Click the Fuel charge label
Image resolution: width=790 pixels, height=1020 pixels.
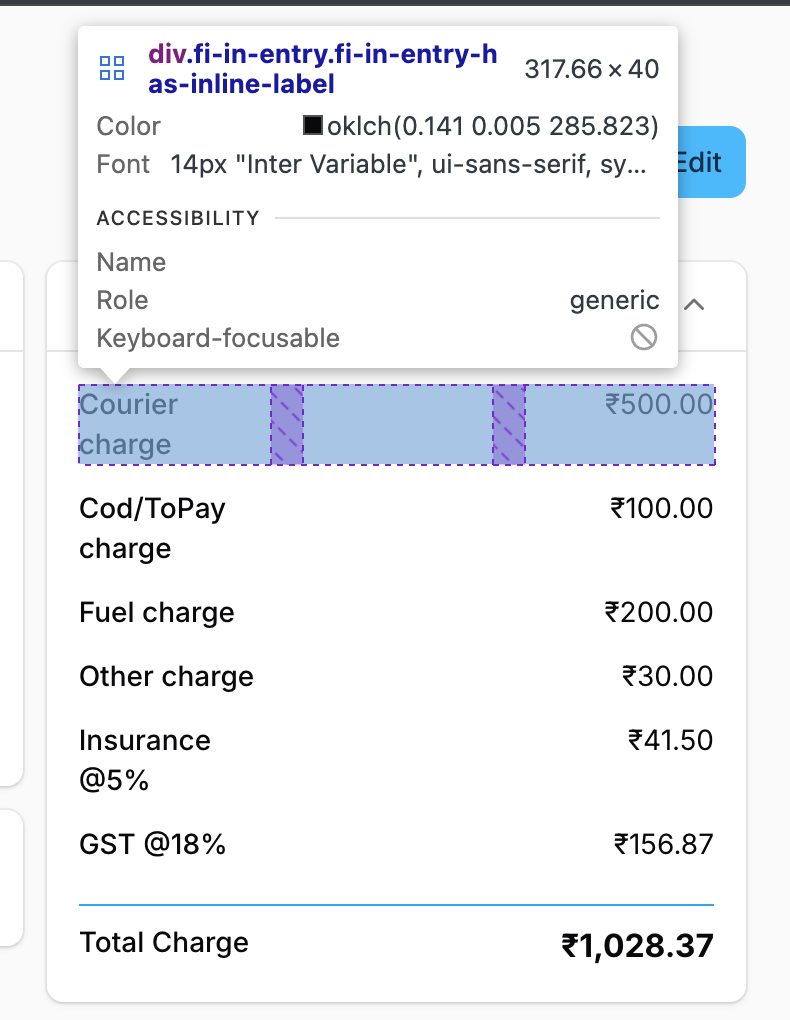coord(156,612)
